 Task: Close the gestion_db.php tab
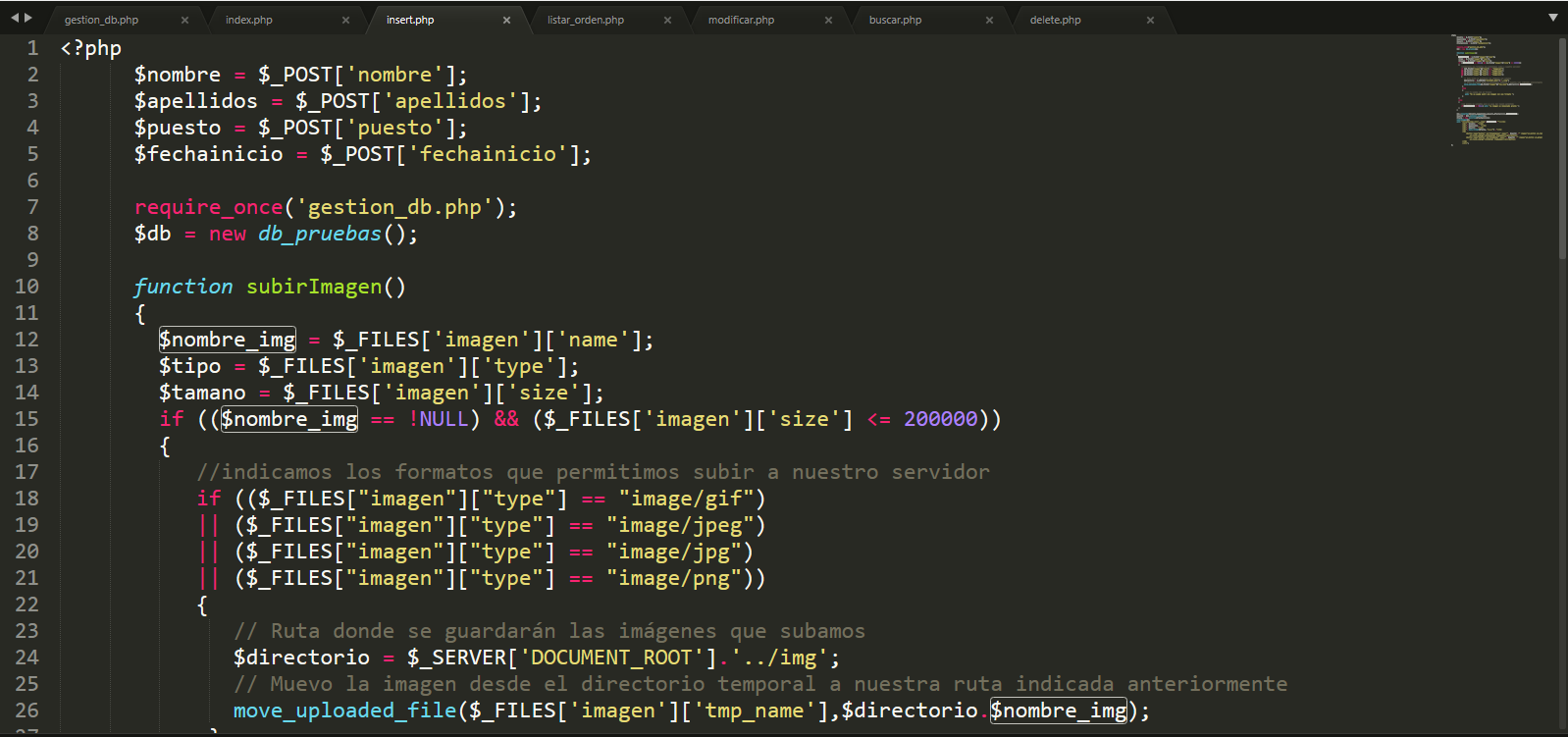point(184,20)
